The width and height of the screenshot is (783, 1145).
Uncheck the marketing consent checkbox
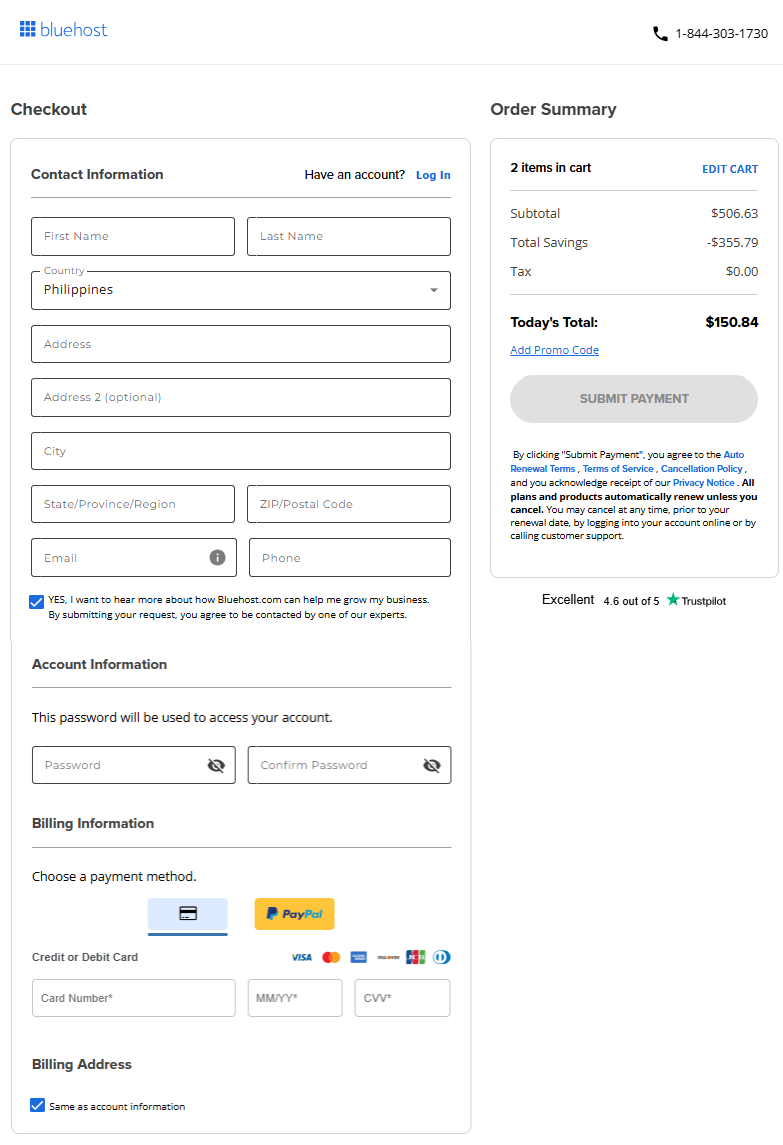pyautogui.click(x=37, y=600)
